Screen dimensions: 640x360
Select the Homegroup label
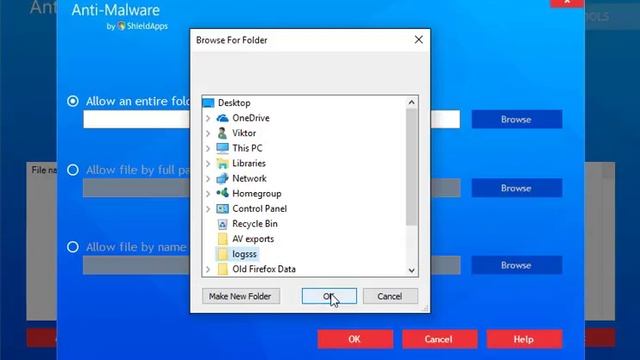click(x=257, y=193)
